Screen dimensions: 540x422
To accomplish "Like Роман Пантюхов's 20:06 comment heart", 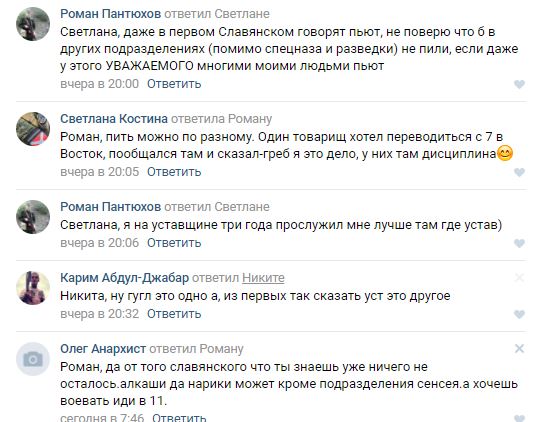I will (519, 243).
